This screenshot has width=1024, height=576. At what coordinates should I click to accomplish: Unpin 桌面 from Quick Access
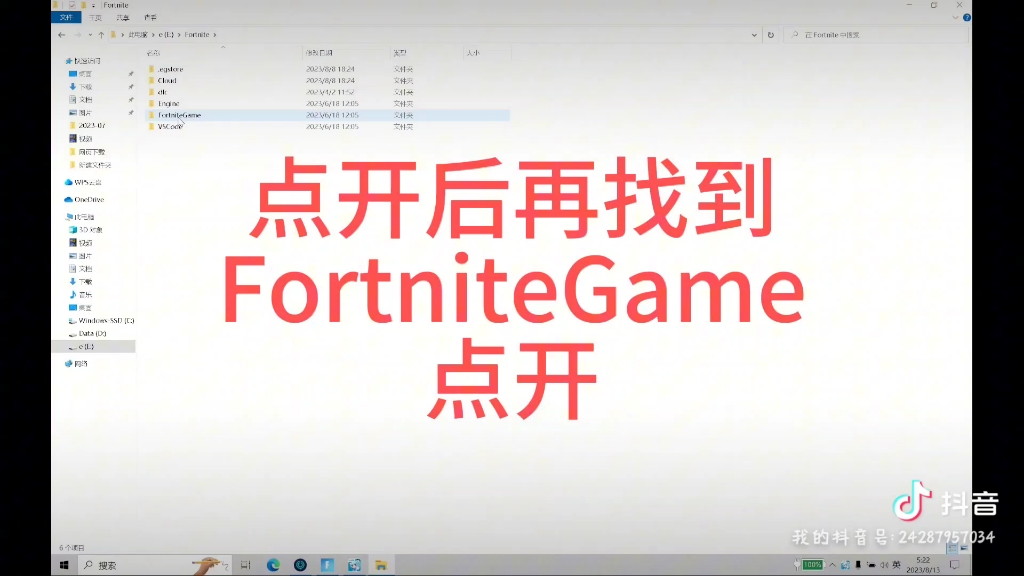[129, 73]
